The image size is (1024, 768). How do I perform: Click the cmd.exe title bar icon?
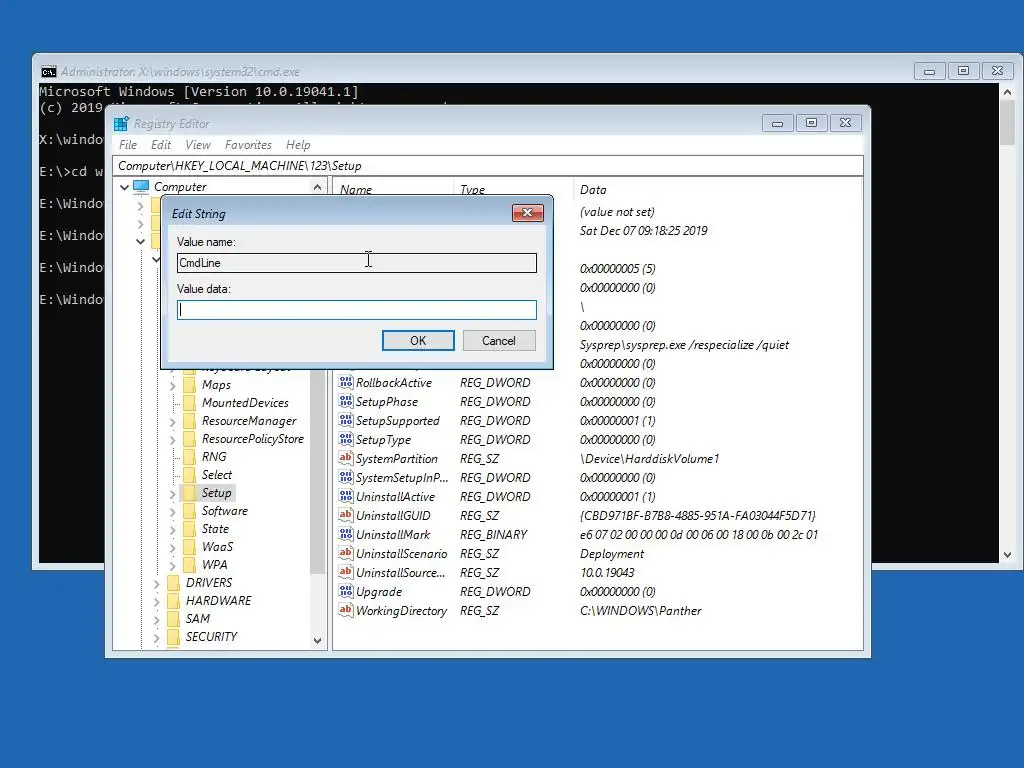click(x=48, y=72)
